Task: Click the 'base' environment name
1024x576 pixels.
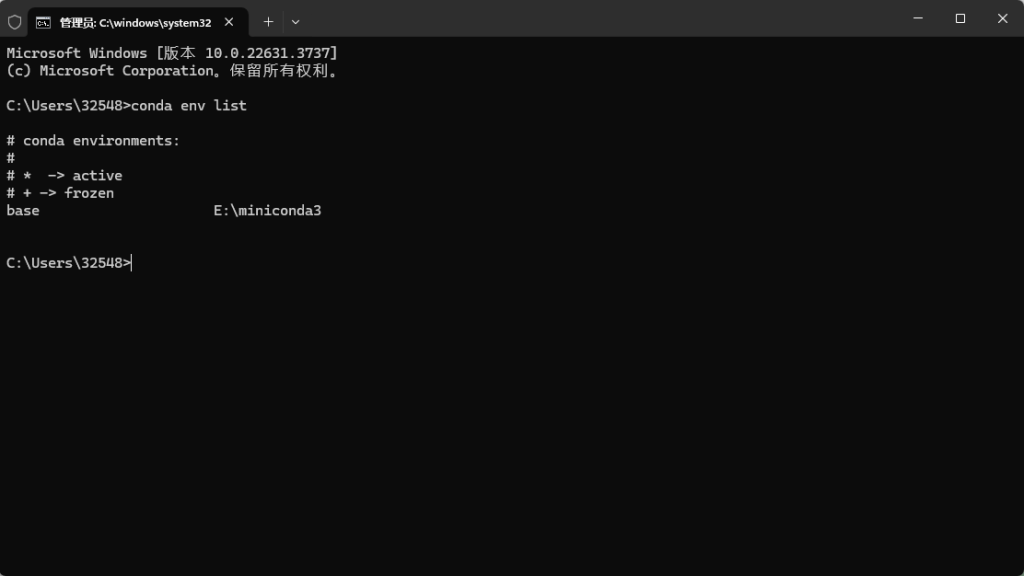Action: pos(23,211)
